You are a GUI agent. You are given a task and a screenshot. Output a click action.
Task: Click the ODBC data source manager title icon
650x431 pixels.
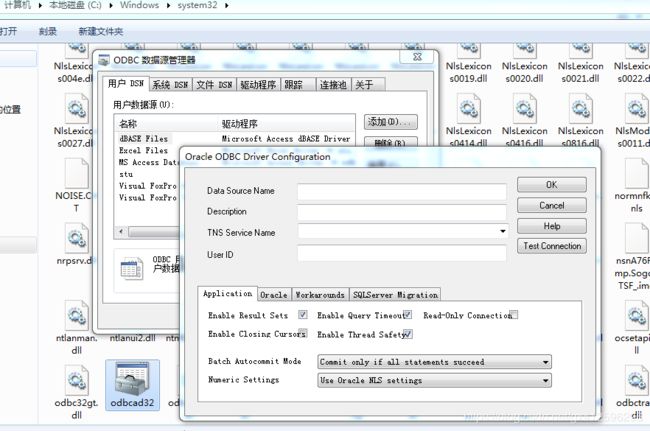(104, 60)
